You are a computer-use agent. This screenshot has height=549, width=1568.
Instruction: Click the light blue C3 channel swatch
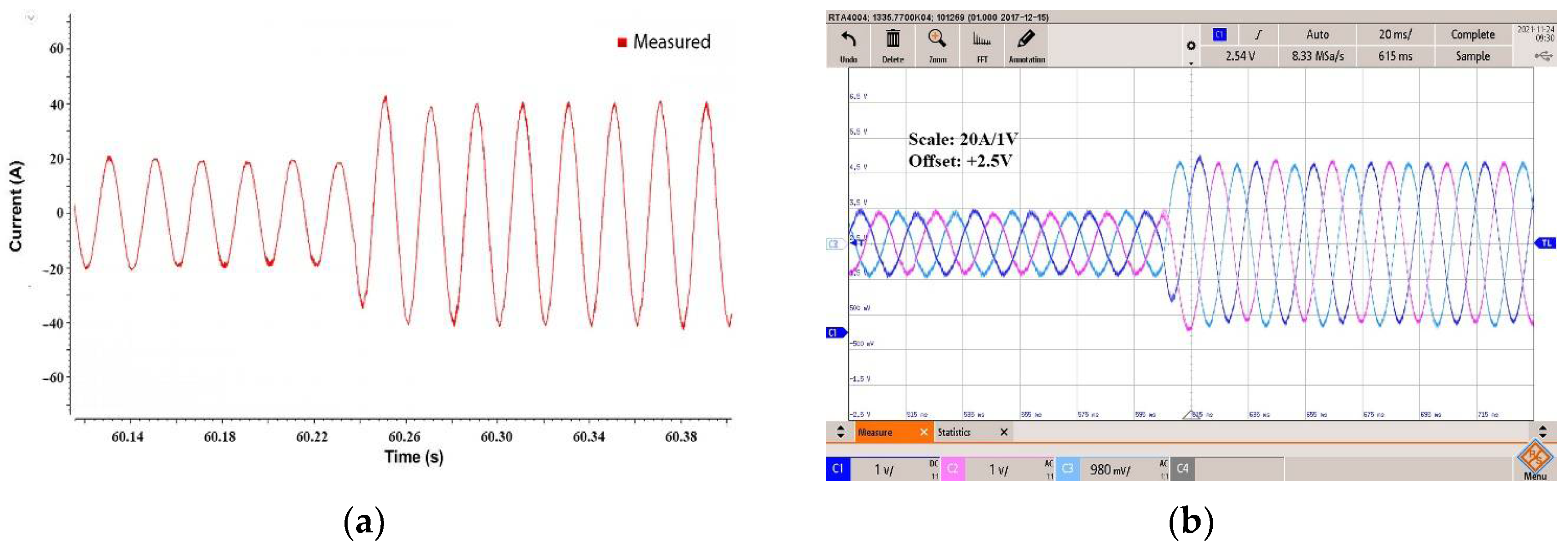[x=1067, y=469]
